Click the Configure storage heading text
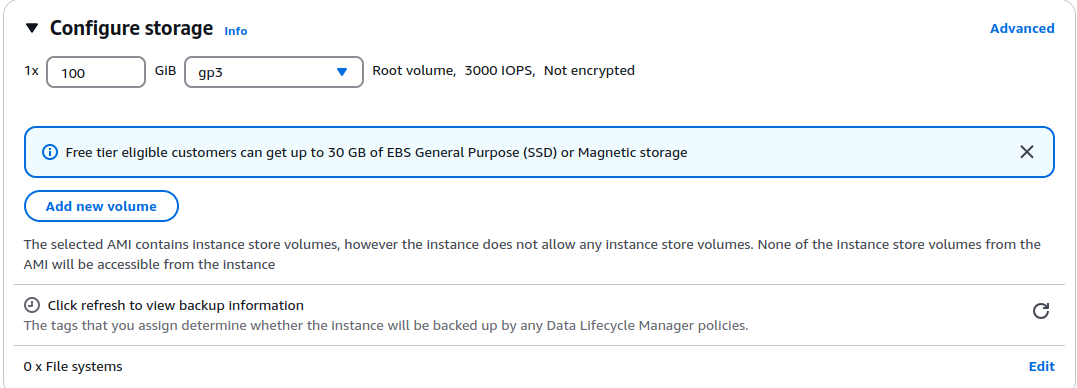Image resolution: width=1077 pixels, height=388 pixels. tap(131, 28)
